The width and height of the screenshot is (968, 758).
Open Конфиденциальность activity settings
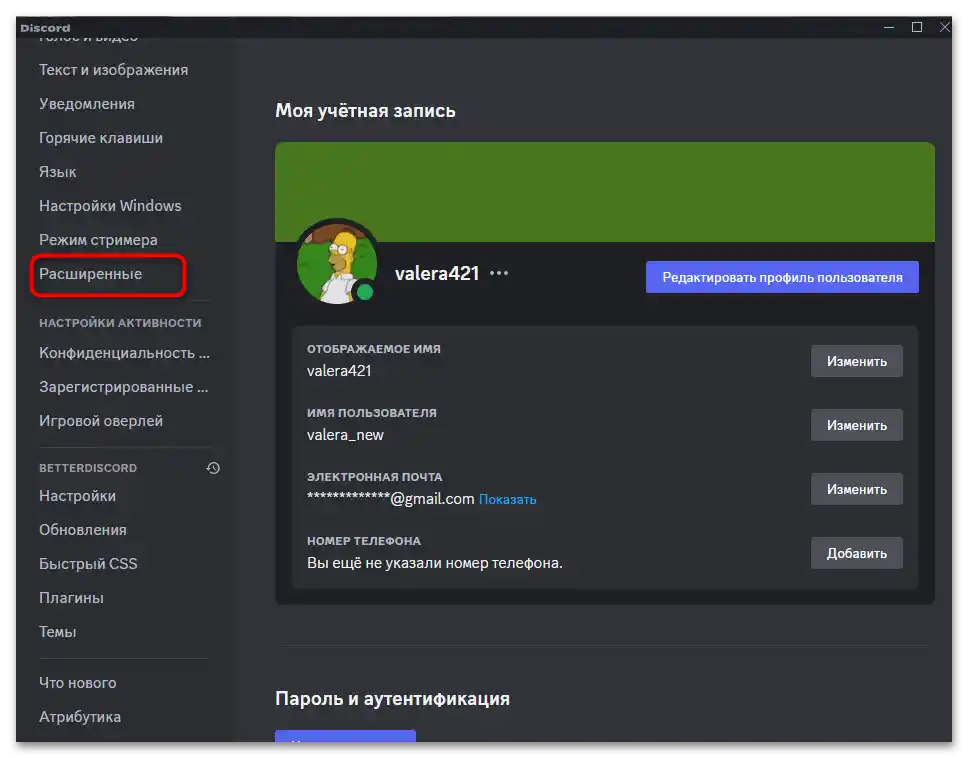(x=125, y=352)
